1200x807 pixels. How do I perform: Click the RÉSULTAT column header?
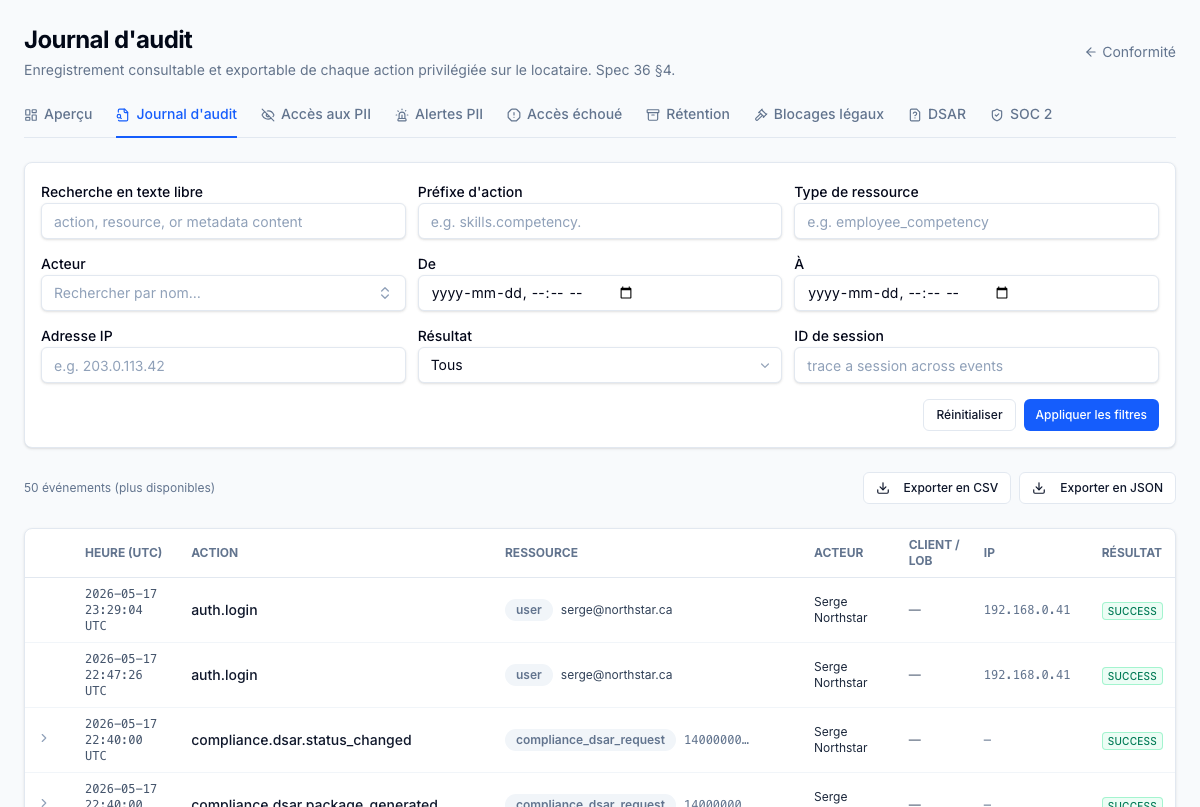1131,553
